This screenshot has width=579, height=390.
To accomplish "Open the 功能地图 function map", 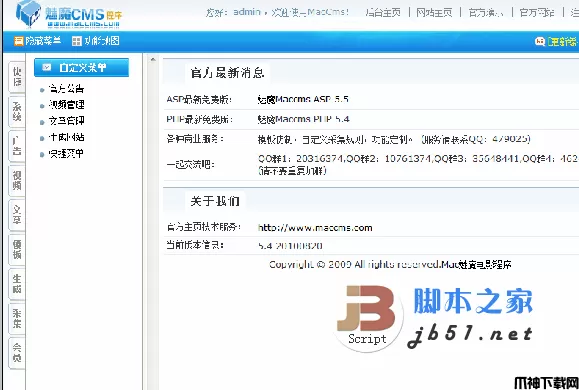I will pyautogui.click(x=102, y=41).
